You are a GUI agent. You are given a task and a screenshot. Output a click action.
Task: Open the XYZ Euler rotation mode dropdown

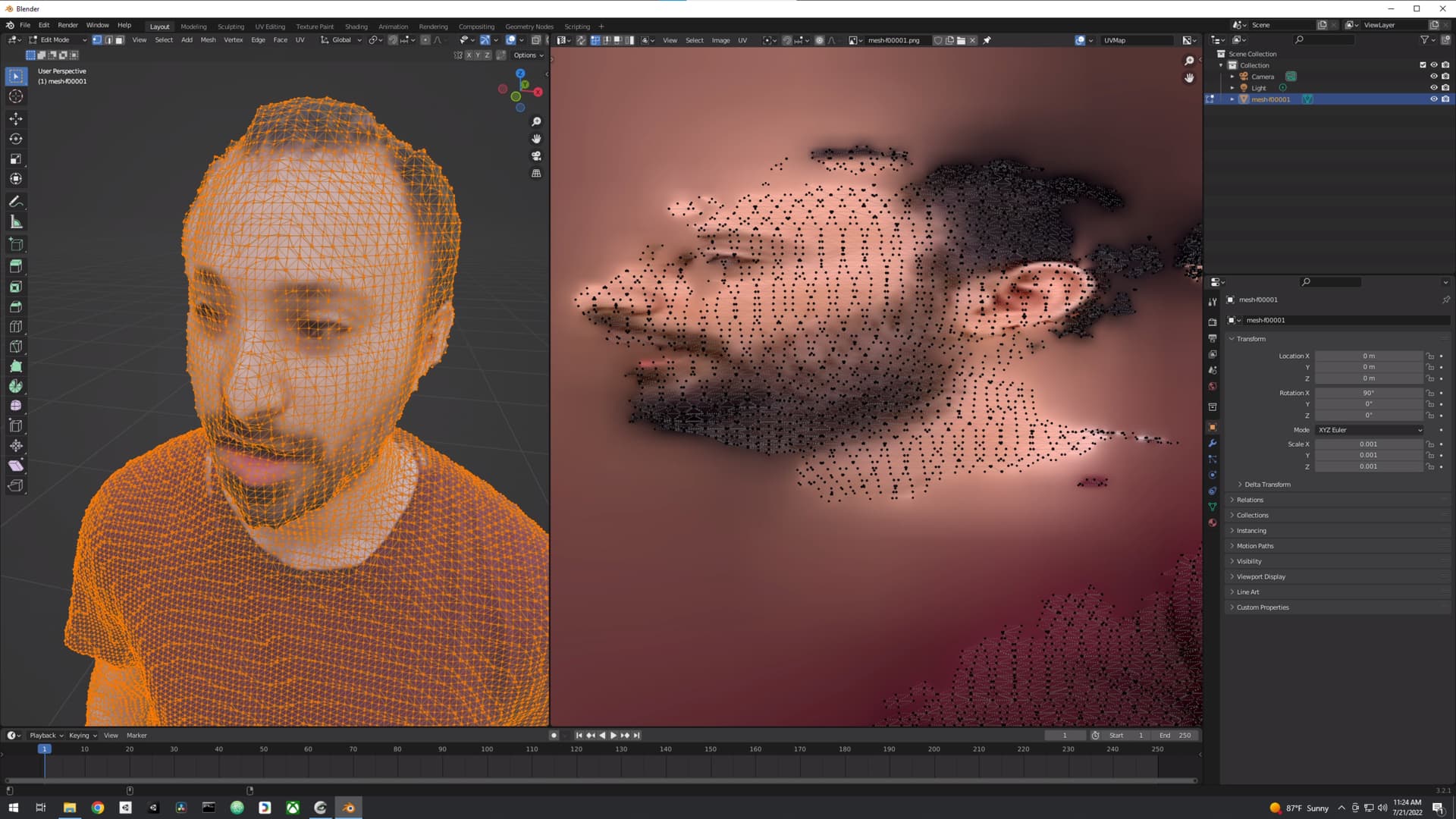(x=1369, y=430)
